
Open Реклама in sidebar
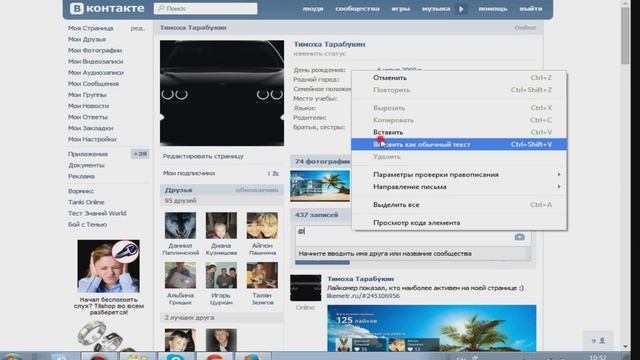click(81, 176)
